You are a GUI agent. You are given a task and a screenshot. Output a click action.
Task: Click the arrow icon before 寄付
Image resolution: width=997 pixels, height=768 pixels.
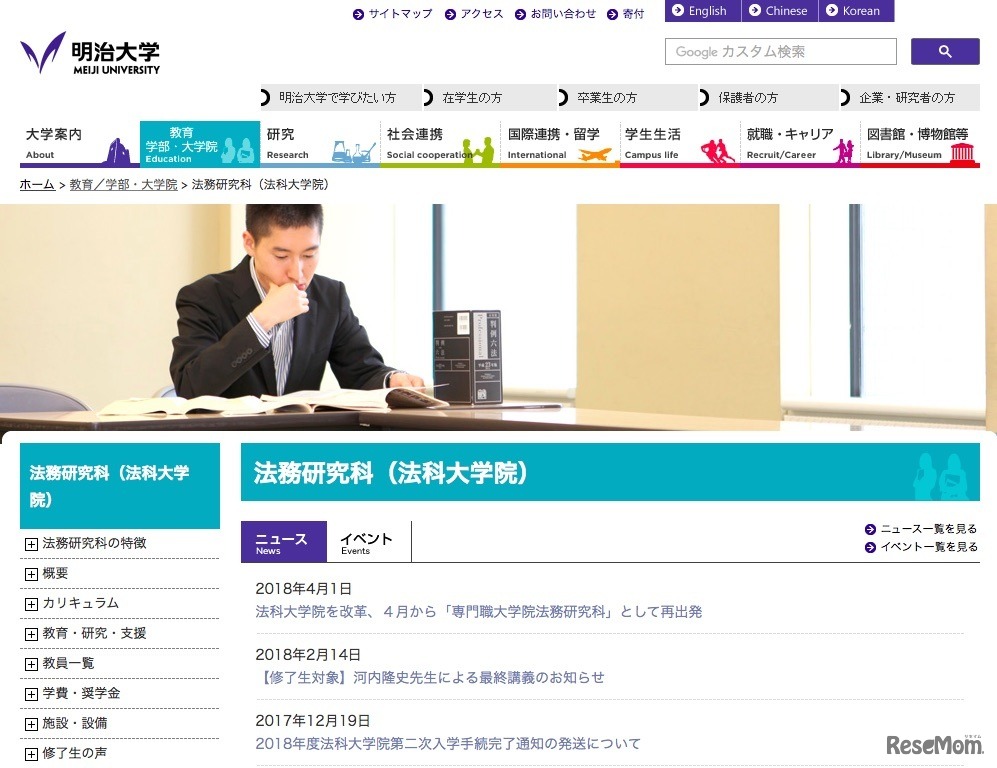[613, 14]
